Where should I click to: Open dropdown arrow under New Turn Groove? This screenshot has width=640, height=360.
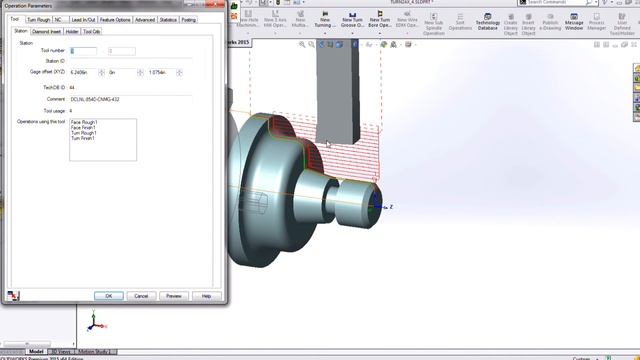tap(352, 33)
